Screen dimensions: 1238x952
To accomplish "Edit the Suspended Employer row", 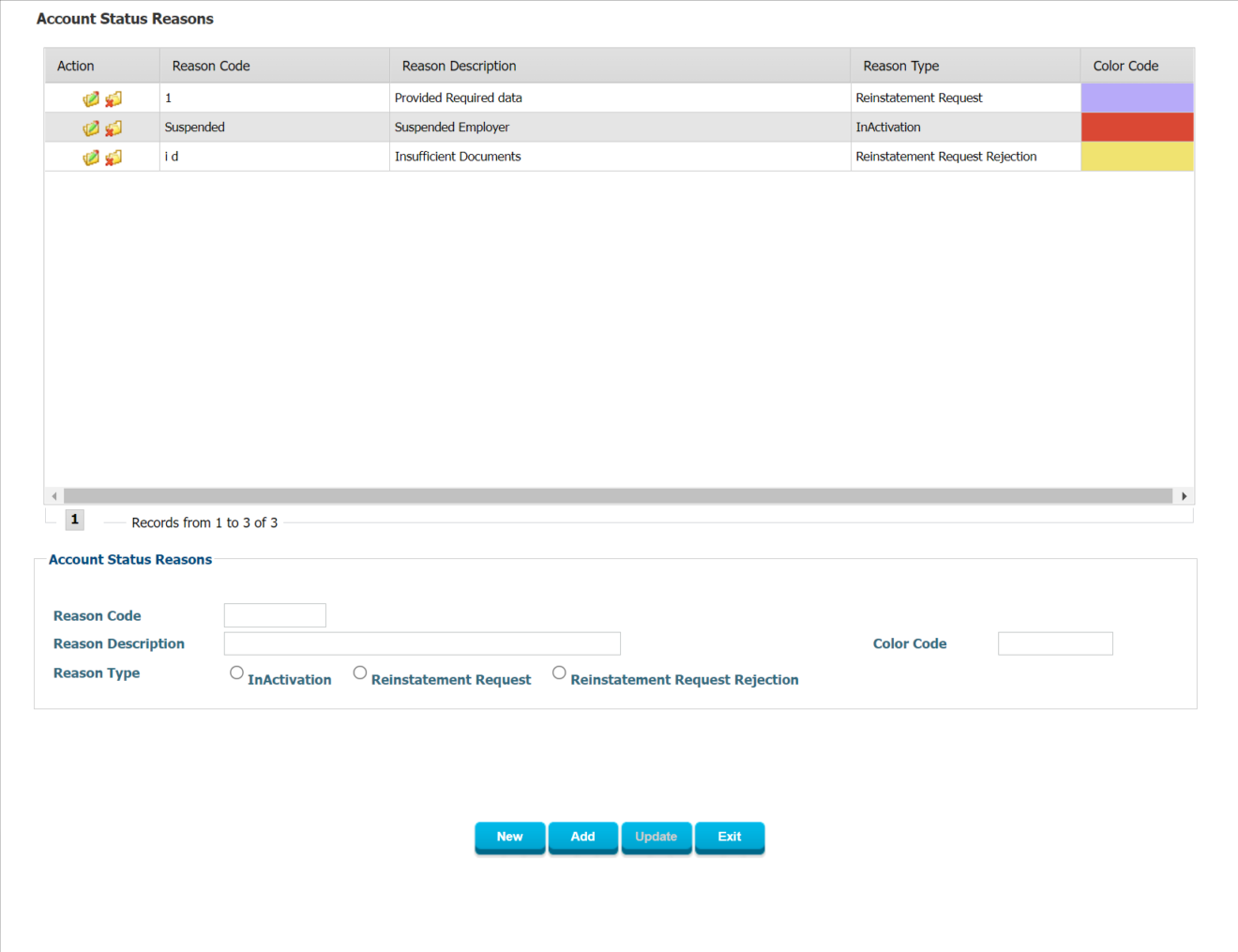I will pyautogui.click(x=91, y=128).
